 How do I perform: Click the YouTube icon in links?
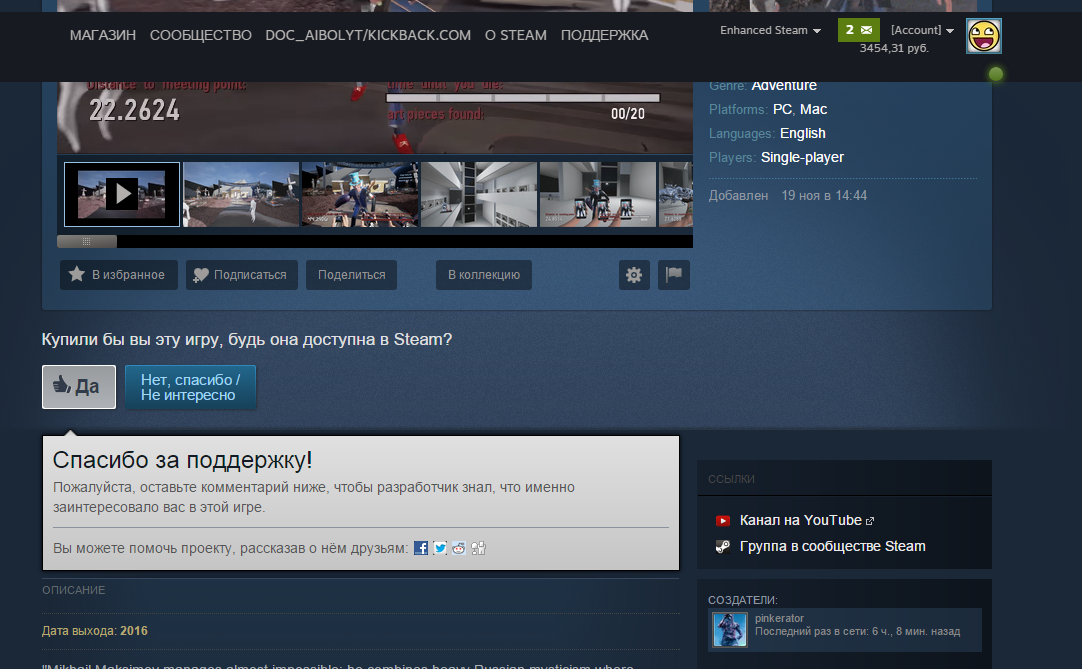tap(722, 521)
